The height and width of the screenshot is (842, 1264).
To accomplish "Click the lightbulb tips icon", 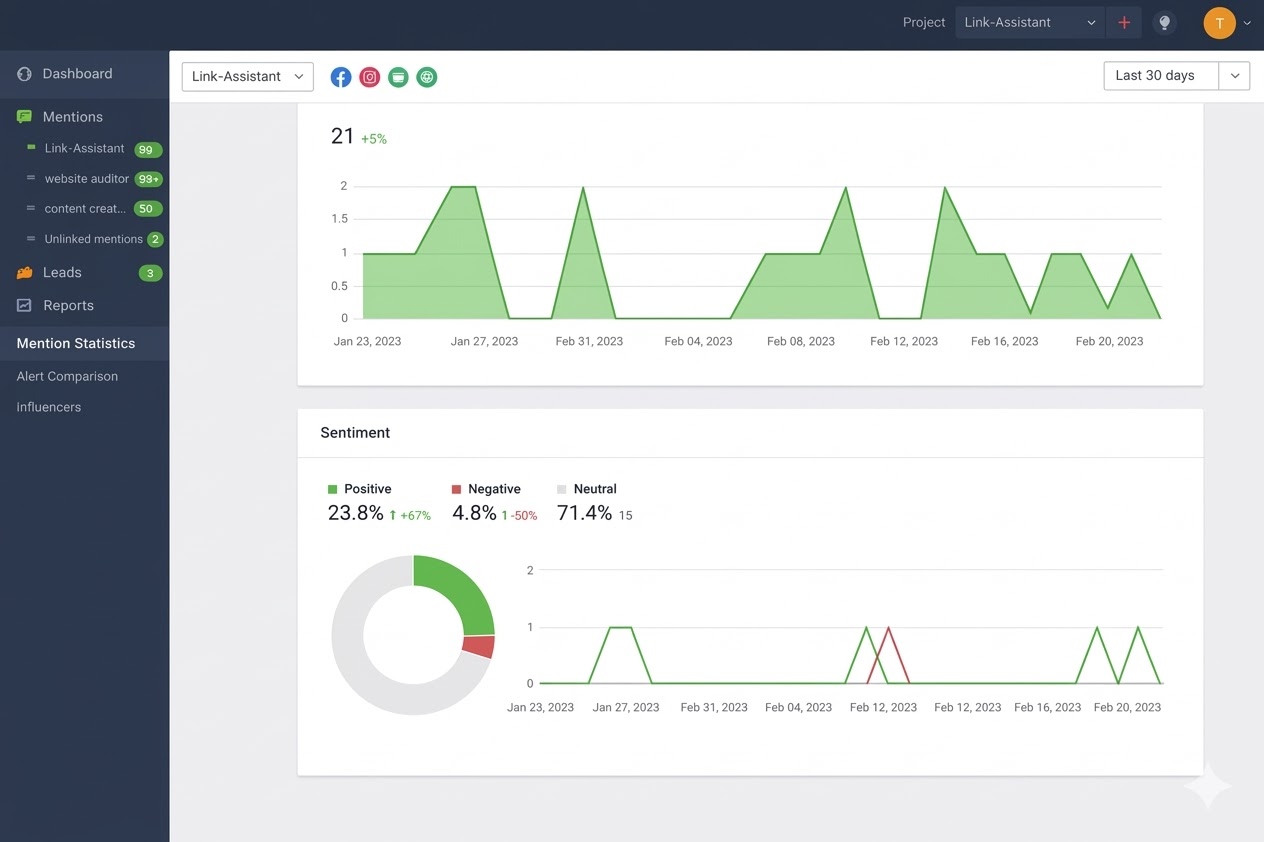I will pyautogui.click(x=1164, y=23).
